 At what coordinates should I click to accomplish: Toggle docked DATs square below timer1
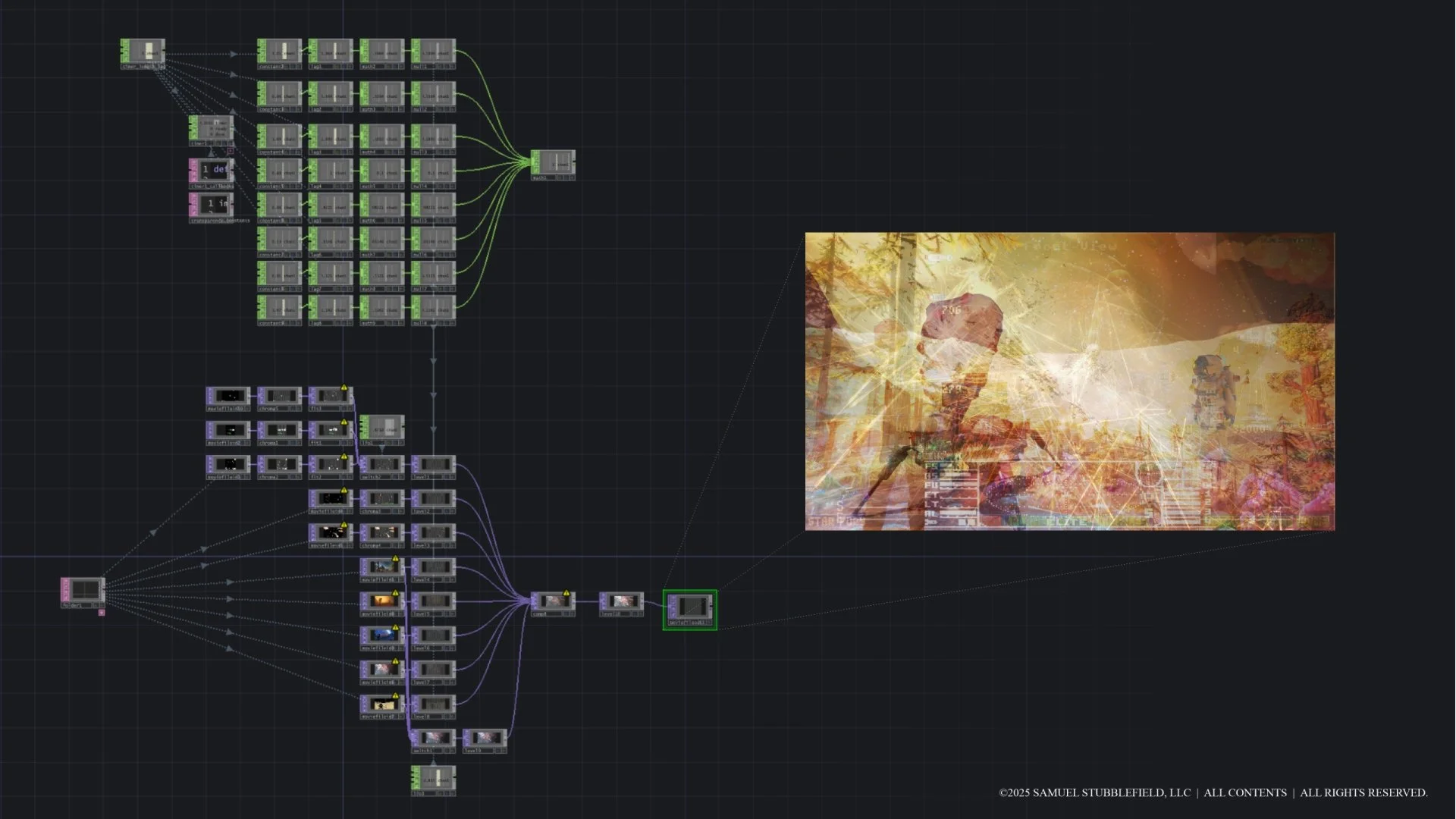point(231,151)
